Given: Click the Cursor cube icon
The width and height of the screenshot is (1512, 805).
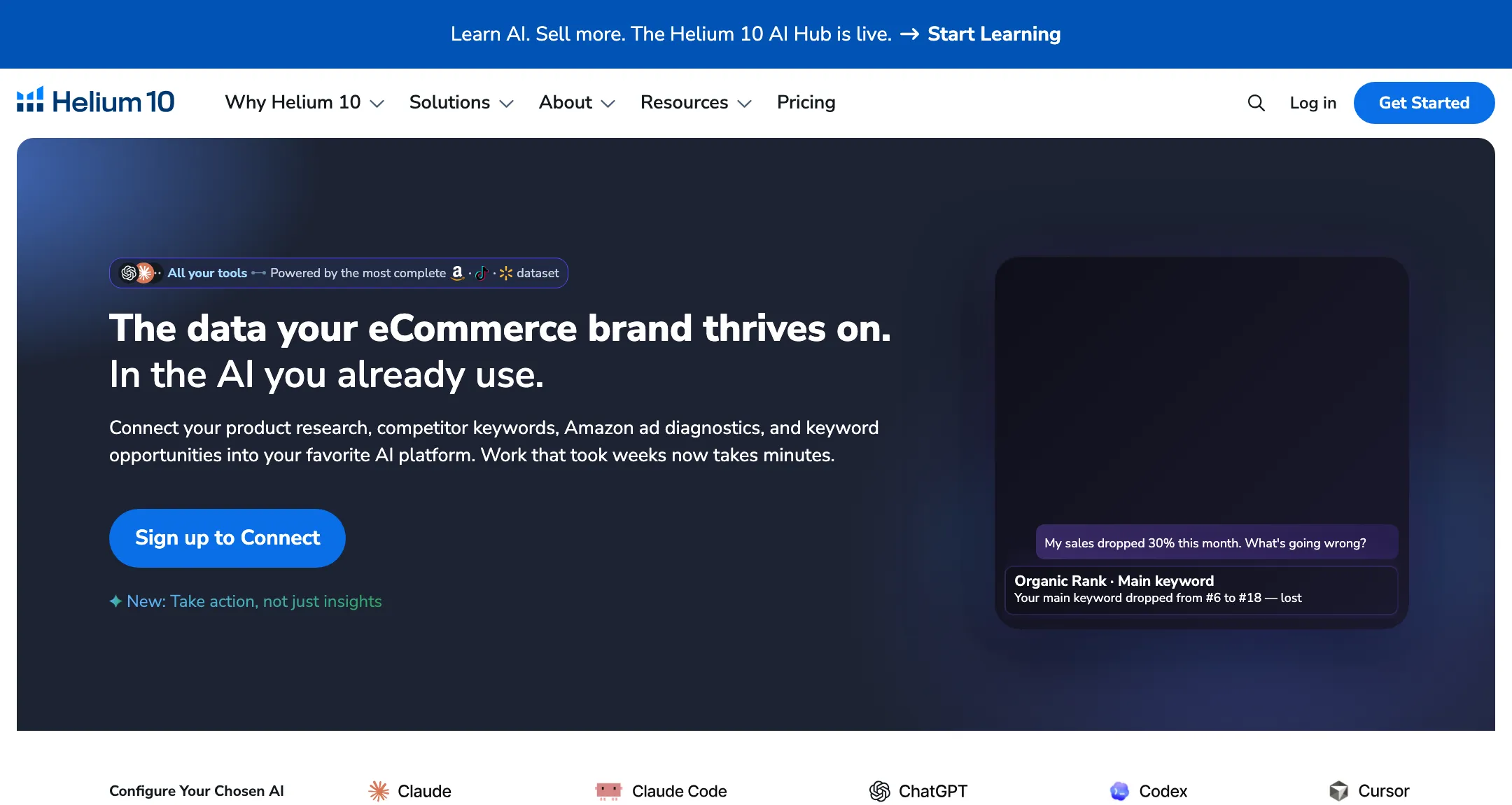Looking at the screenshot, I should pos(1338,791).
